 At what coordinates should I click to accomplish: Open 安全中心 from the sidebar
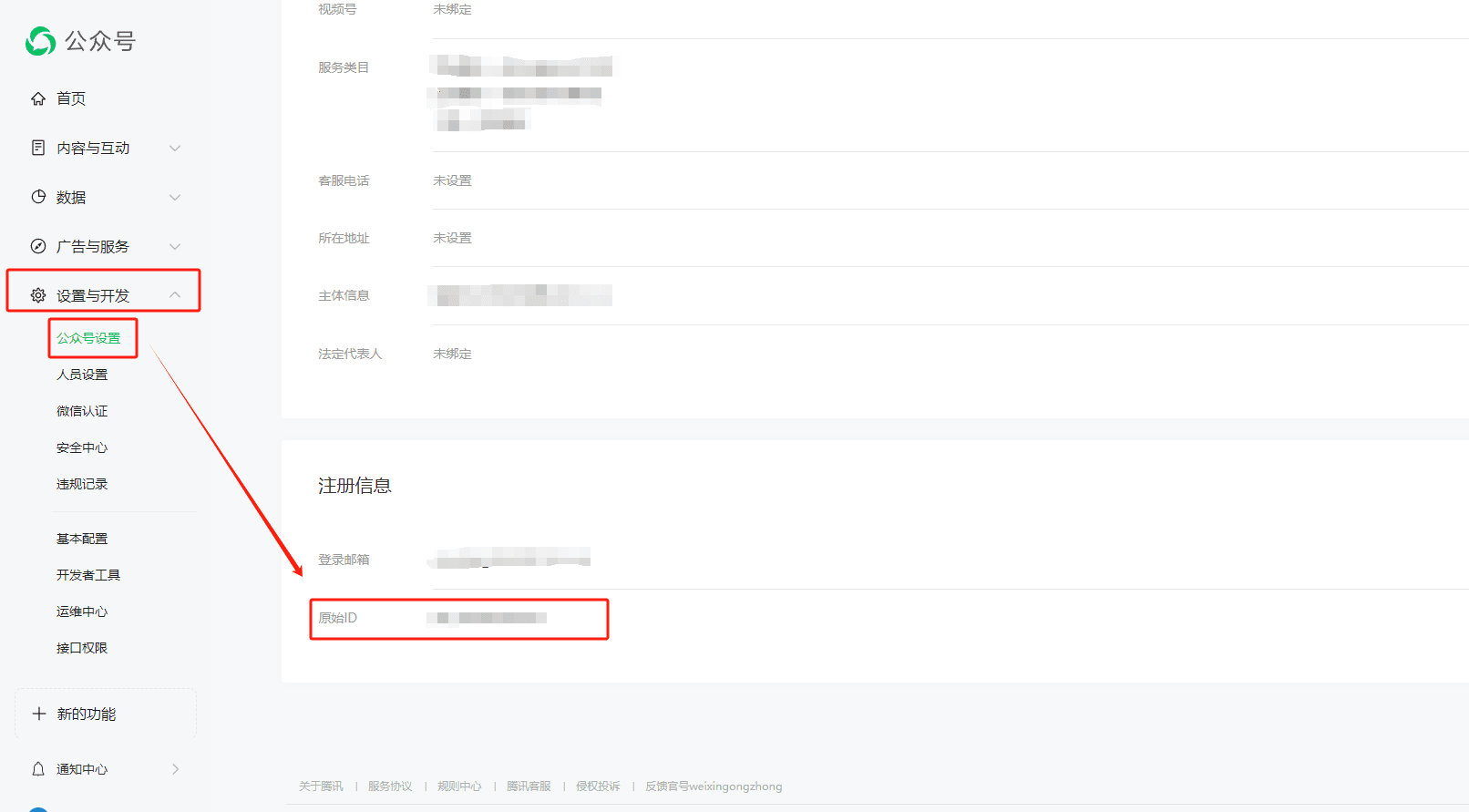(82, 447)
